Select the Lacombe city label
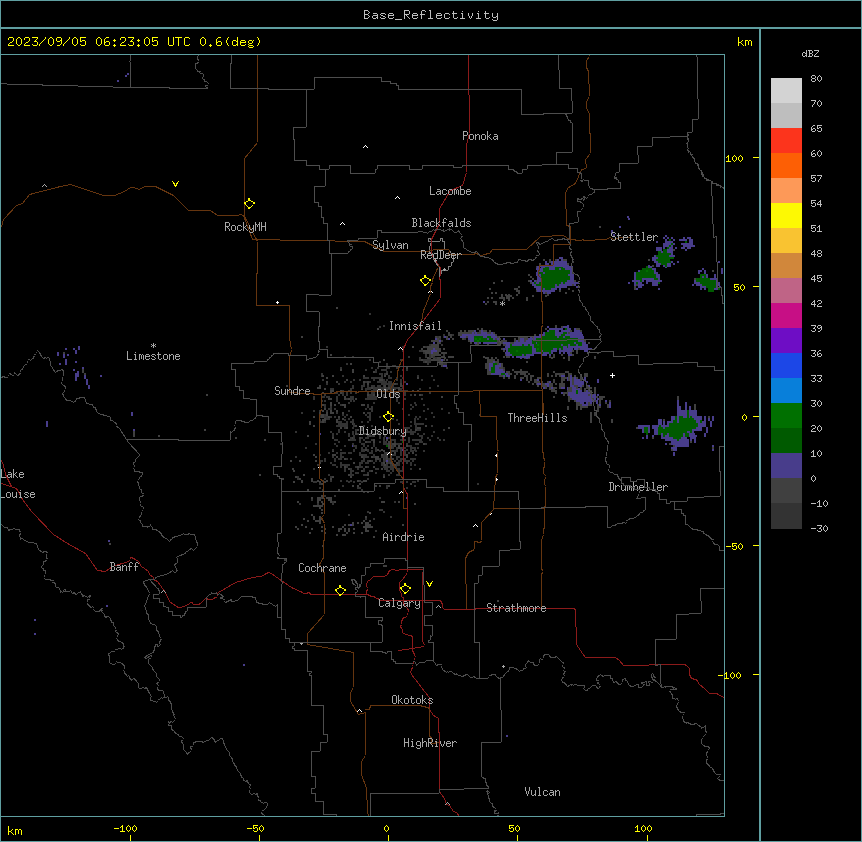862x842 pixels. (450, 191)
